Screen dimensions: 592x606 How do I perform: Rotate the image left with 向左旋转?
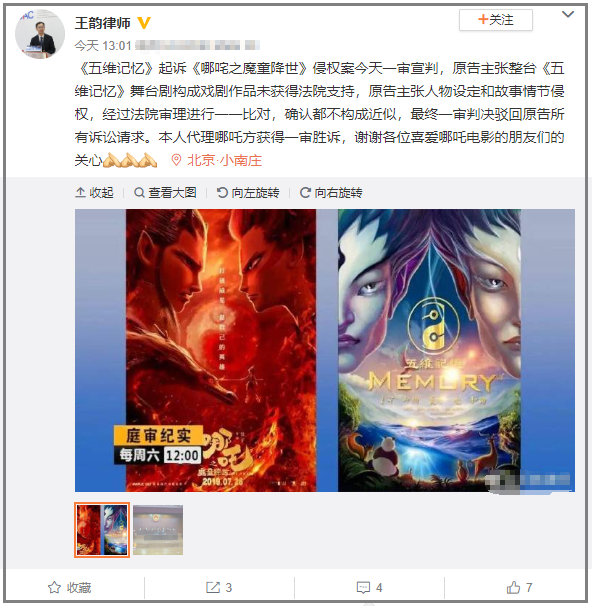(248, 192)
